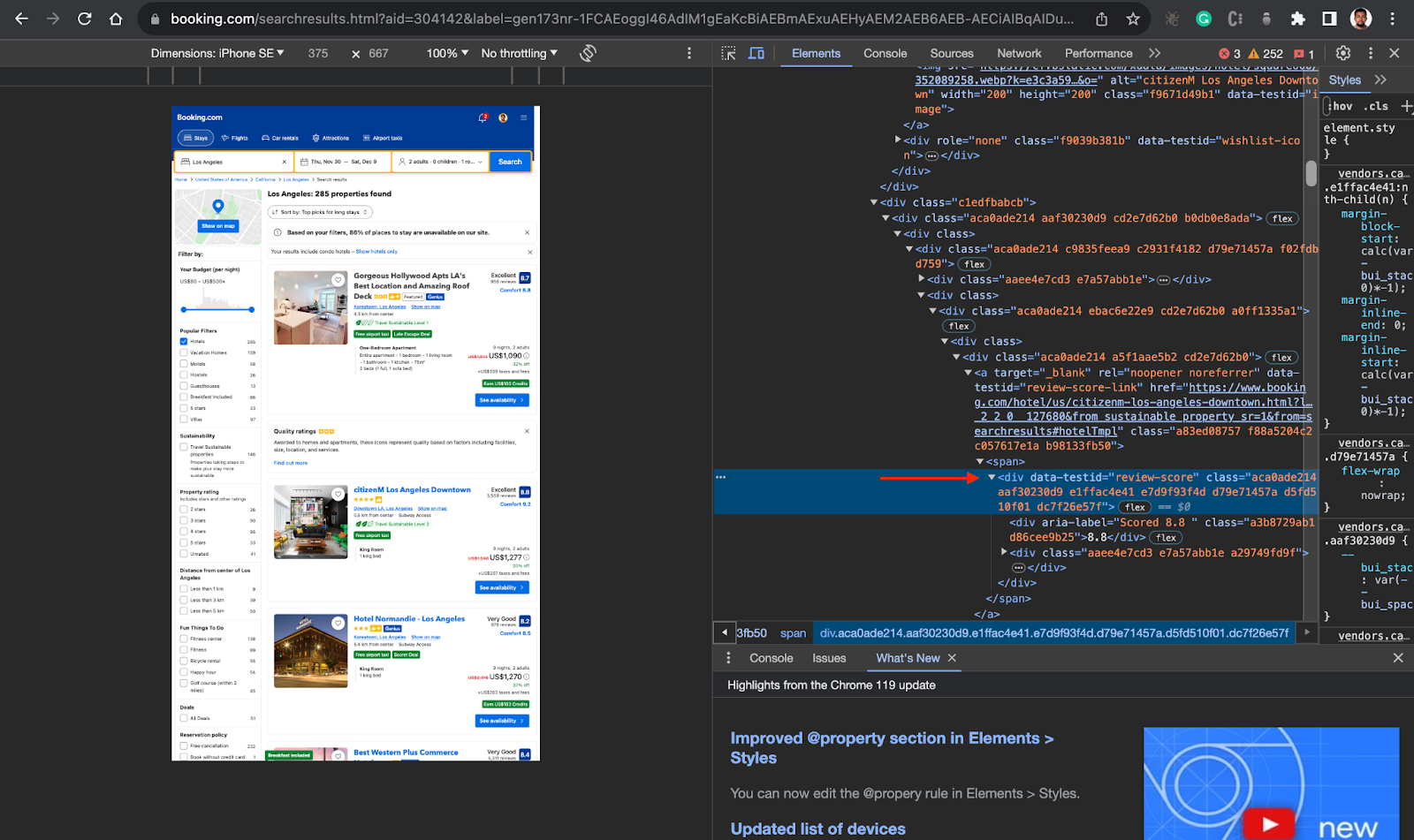This screenshot has width=1414, height=840.
Task: Switch to the Network panel tab
Action: coord(1019,53)
